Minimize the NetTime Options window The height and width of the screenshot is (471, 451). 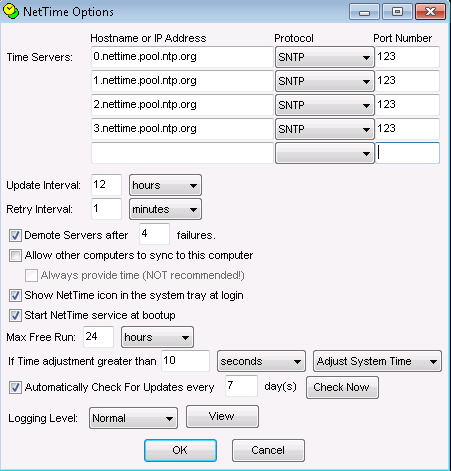tap(364, 12)
